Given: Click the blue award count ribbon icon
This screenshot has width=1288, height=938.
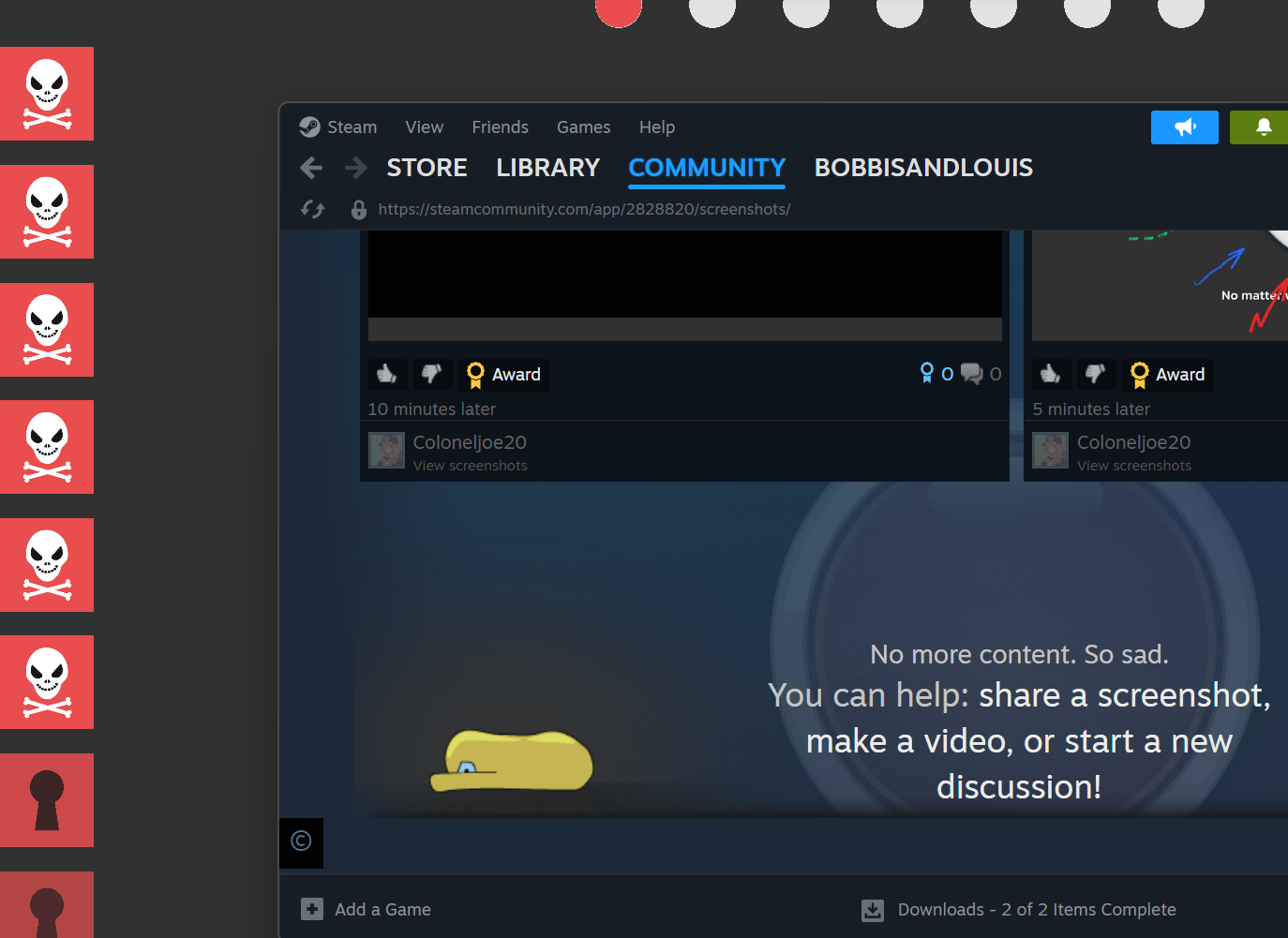Looking at the screenshot, I should [x=927, y=374].
